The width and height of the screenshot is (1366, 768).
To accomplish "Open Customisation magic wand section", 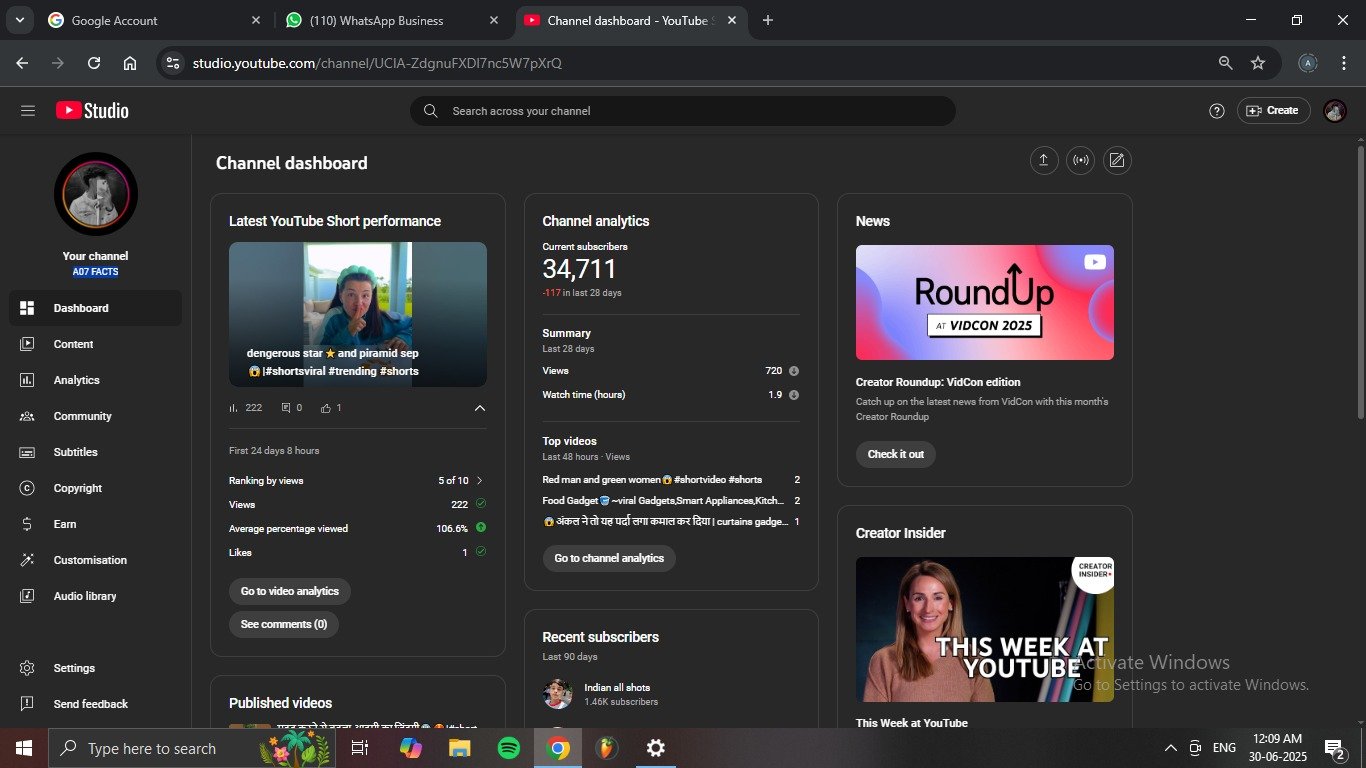I will [95, 560].
